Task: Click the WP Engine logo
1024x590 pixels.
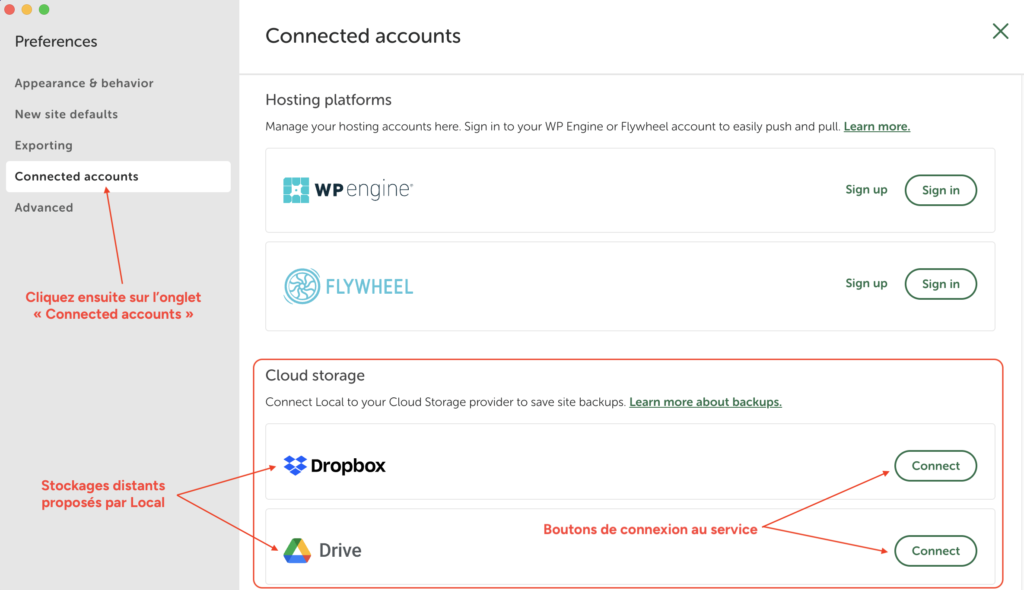Action: coord(347,189)
